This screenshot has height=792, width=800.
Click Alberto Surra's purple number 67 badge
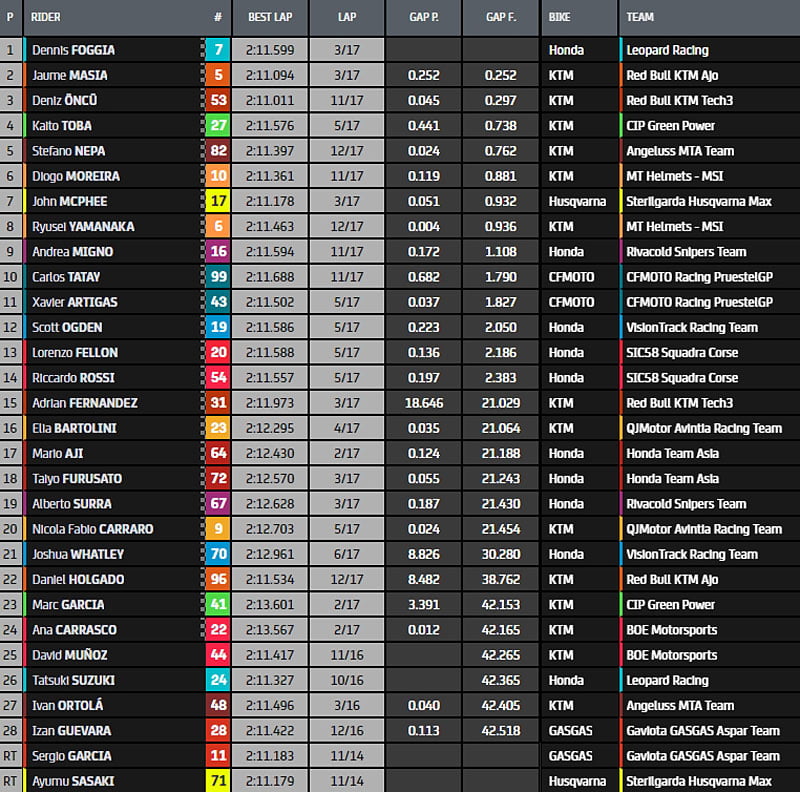tap(218, 504)
